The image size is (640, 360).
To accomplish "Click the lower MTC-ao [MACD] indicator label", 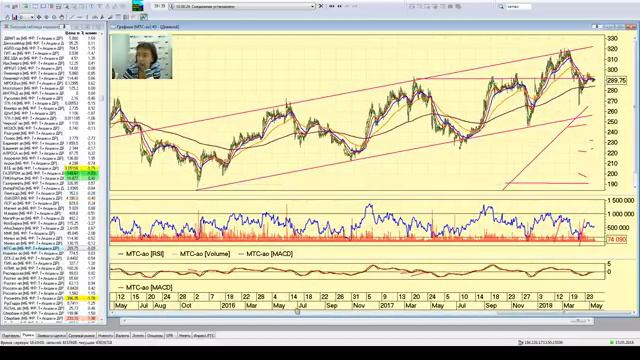I will pyautogui.click(x=149, y=287).
